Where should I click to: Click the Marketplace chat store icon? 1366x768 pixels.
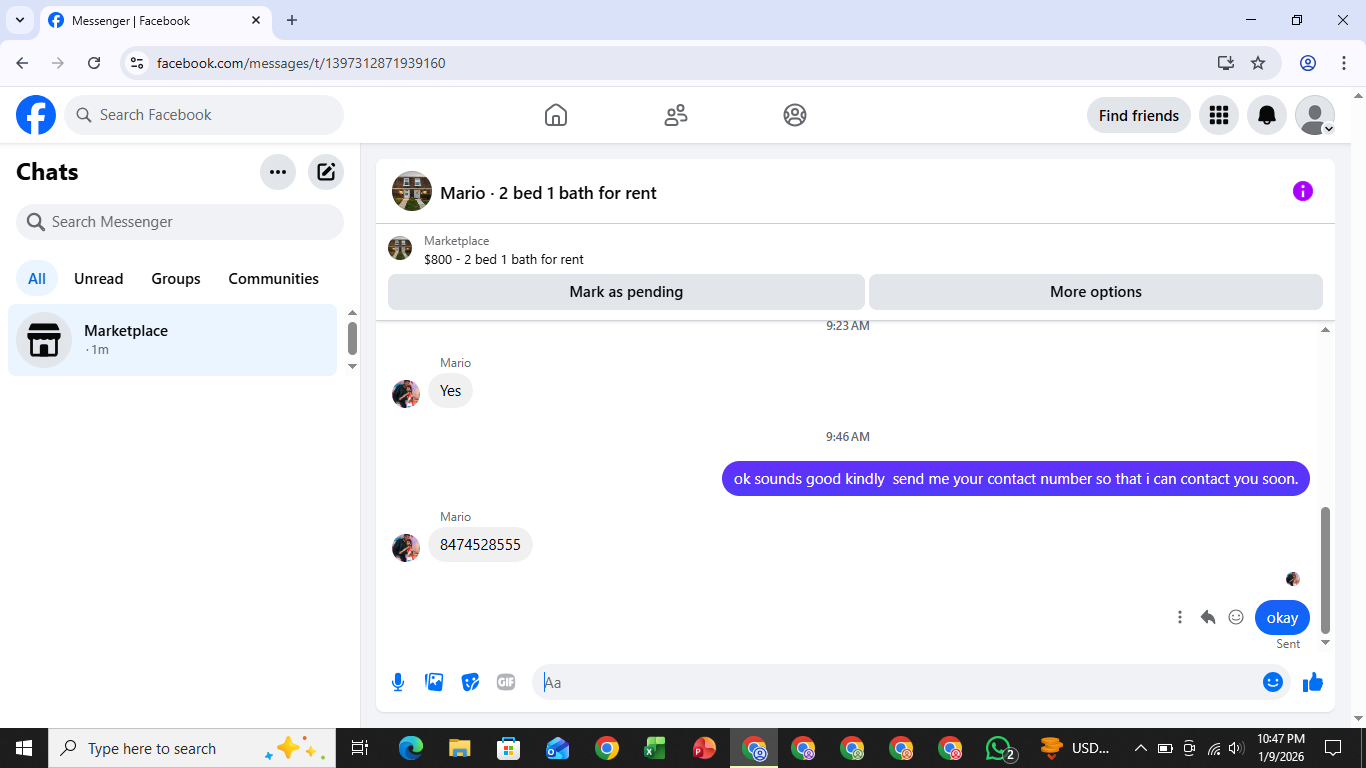tap(44, 340)
